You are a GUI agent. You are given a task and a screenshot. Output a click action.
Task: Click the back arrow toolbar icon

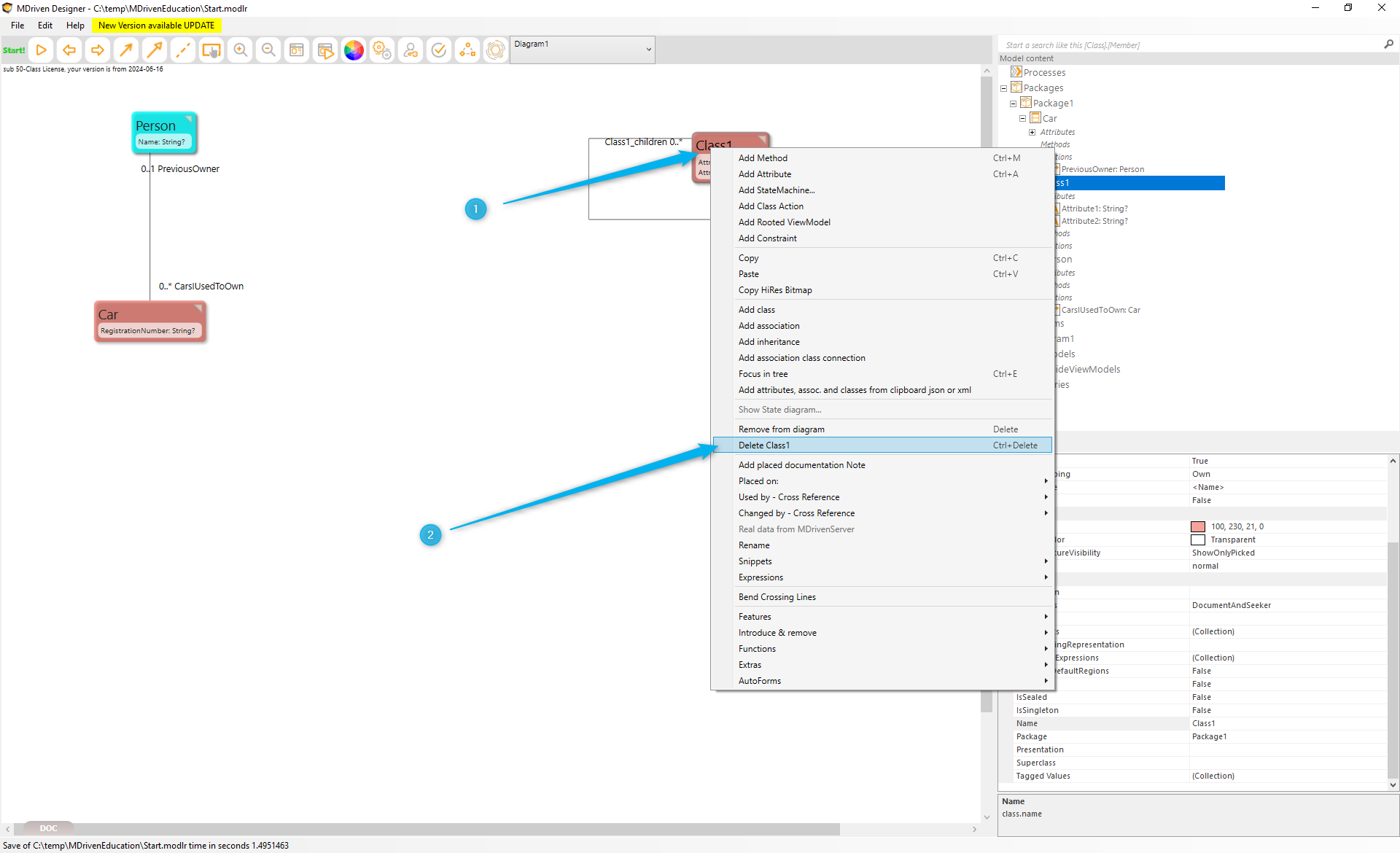[x=69, y=50]
